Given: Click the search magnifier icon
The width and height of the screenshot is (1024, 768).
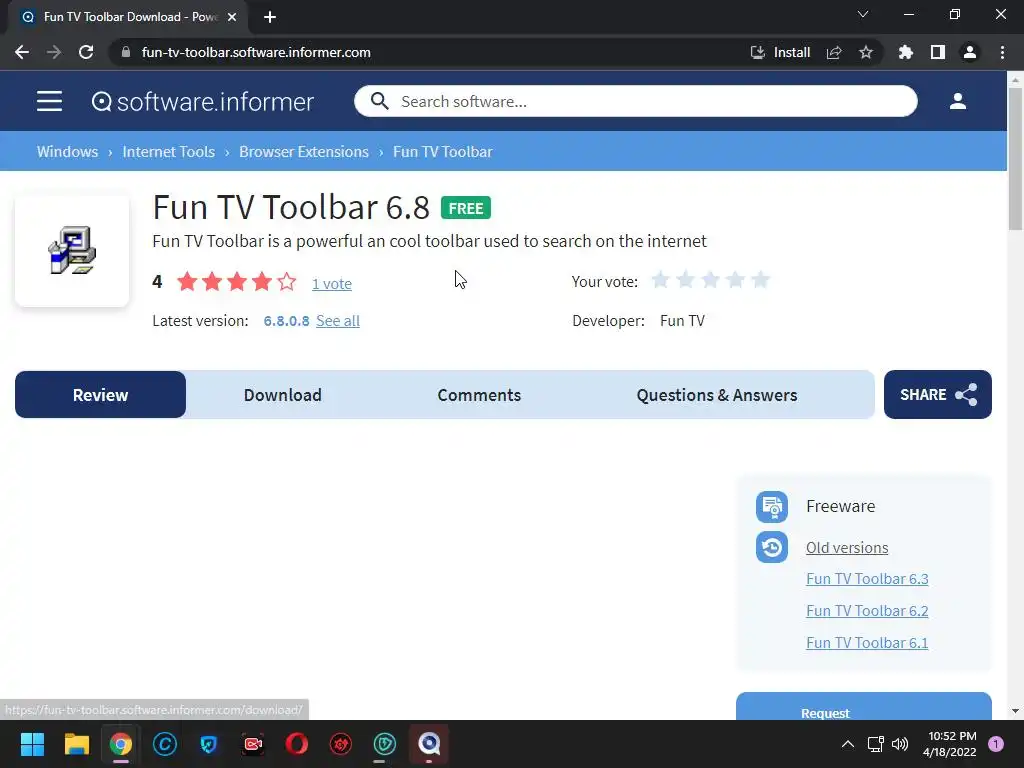Looking at the screenshot, I should [x=379, y=101].
